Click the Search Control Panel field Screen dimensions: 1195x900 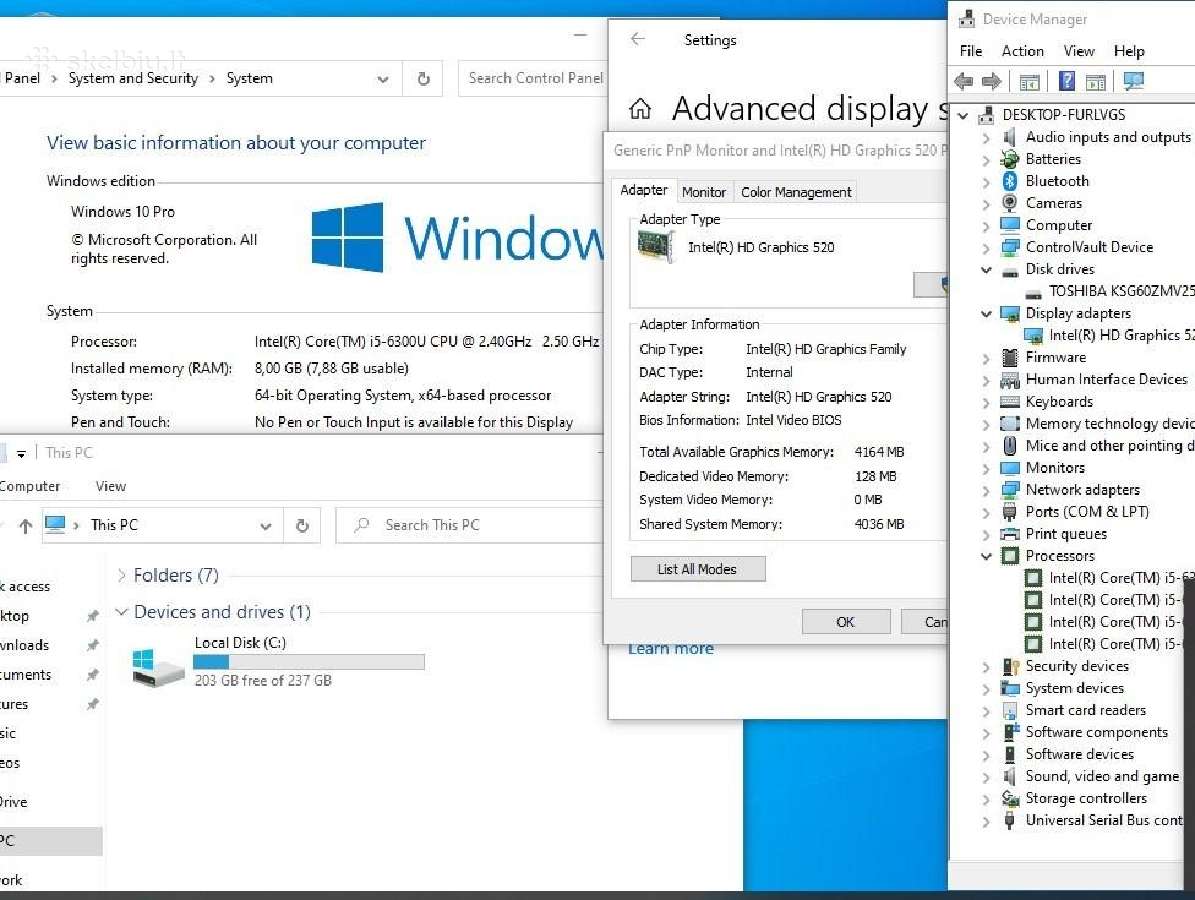(x=533, y=78)
